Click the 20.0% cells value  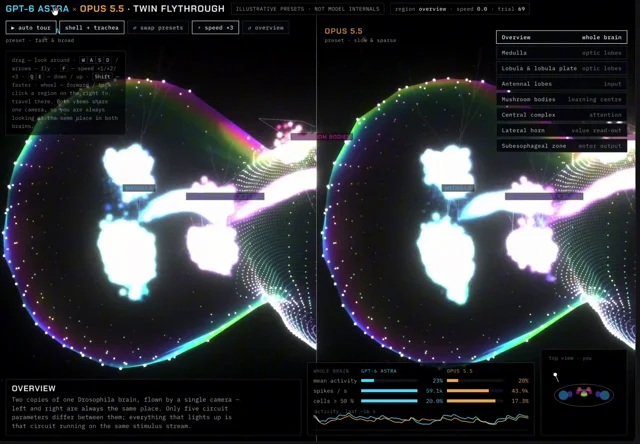(x=434, y=401)
